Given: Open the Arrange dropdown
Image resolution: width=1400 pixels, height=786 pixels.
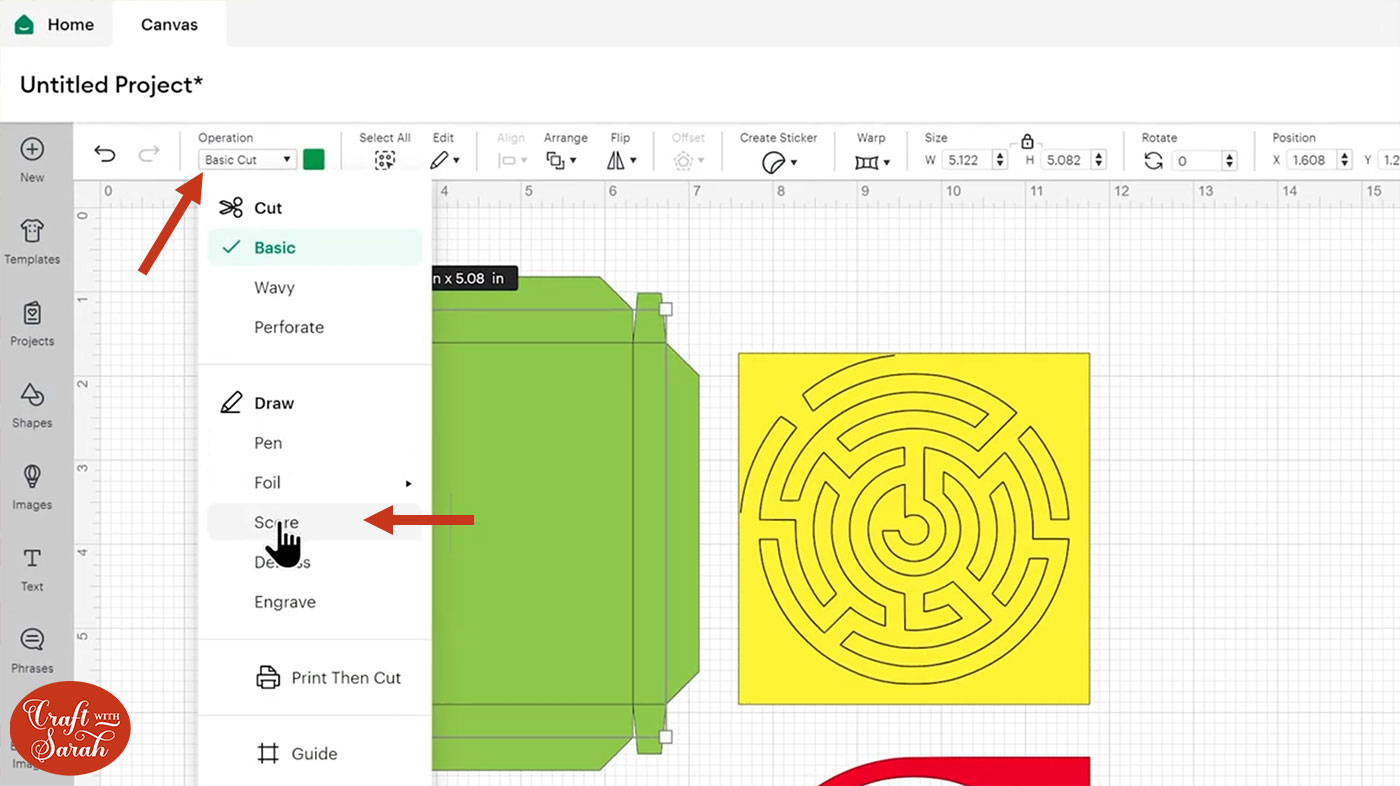Looking at the screenshot, I should (562, 161).
